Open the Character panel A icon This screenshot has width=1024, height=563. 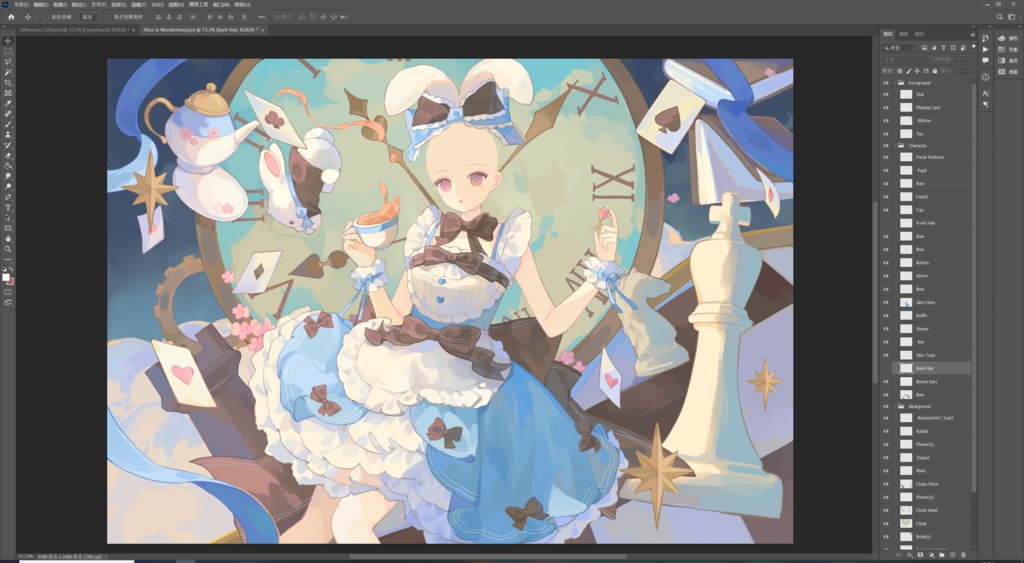pos(985,93)
